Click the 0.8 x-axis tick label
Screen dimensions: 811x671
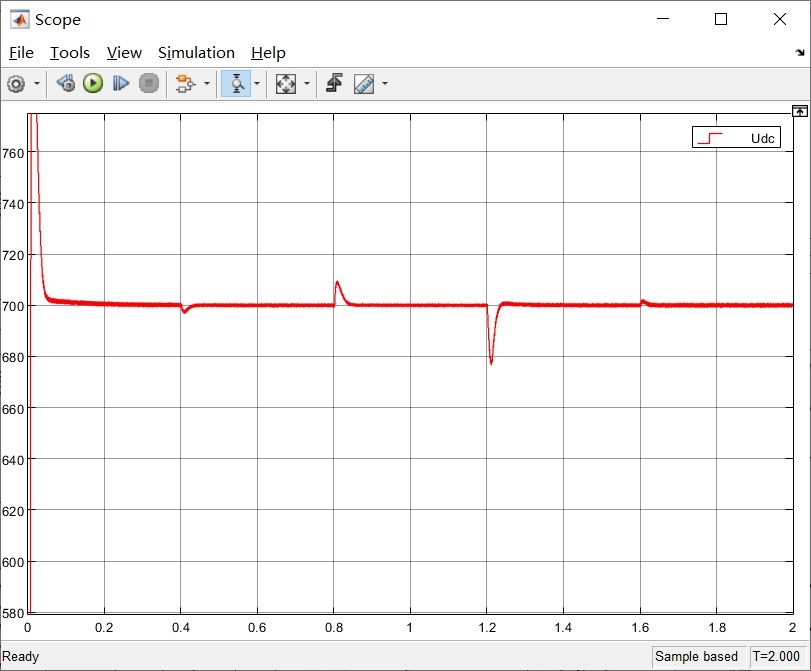(334, 628)
